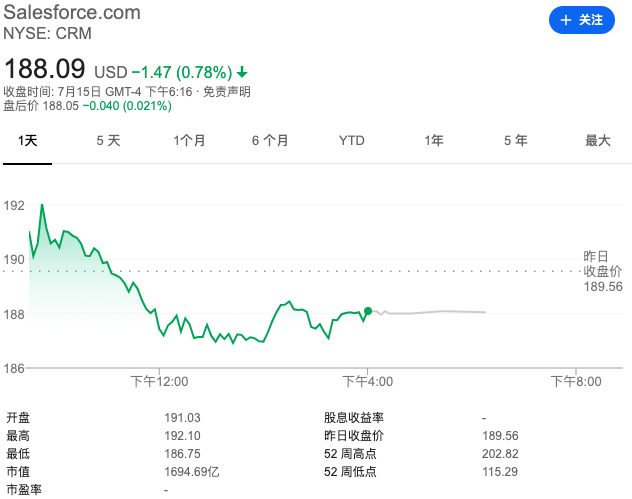Viewport: 632px width, 499px height.
Task: Click the green down arrow icon
Action: pos(242,73)
